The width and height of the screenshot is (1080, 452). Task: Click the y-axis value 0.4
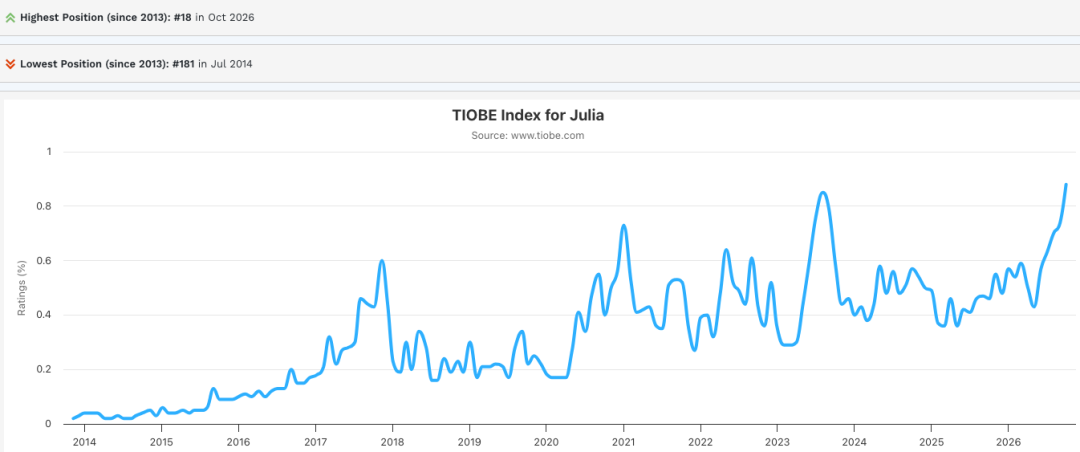(x=45, y=315)
